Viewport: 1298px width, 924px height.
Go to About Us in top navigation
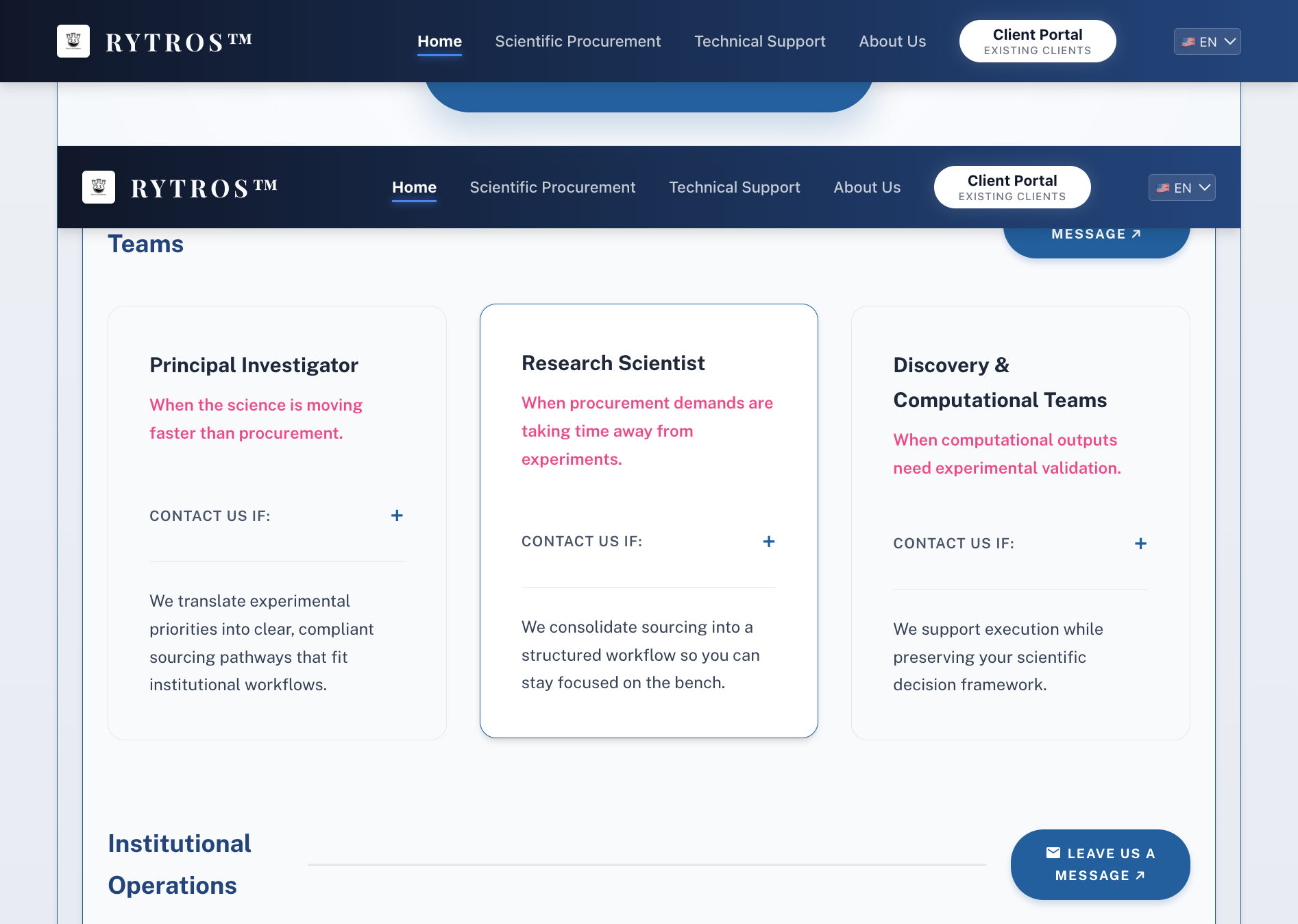[892, 41]
